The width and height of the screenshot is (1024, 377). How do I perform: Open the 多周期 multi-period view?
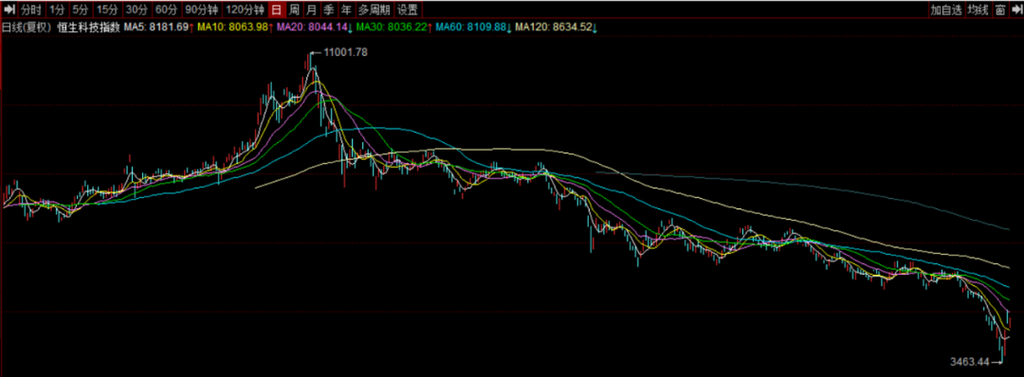tap(374, 9)
